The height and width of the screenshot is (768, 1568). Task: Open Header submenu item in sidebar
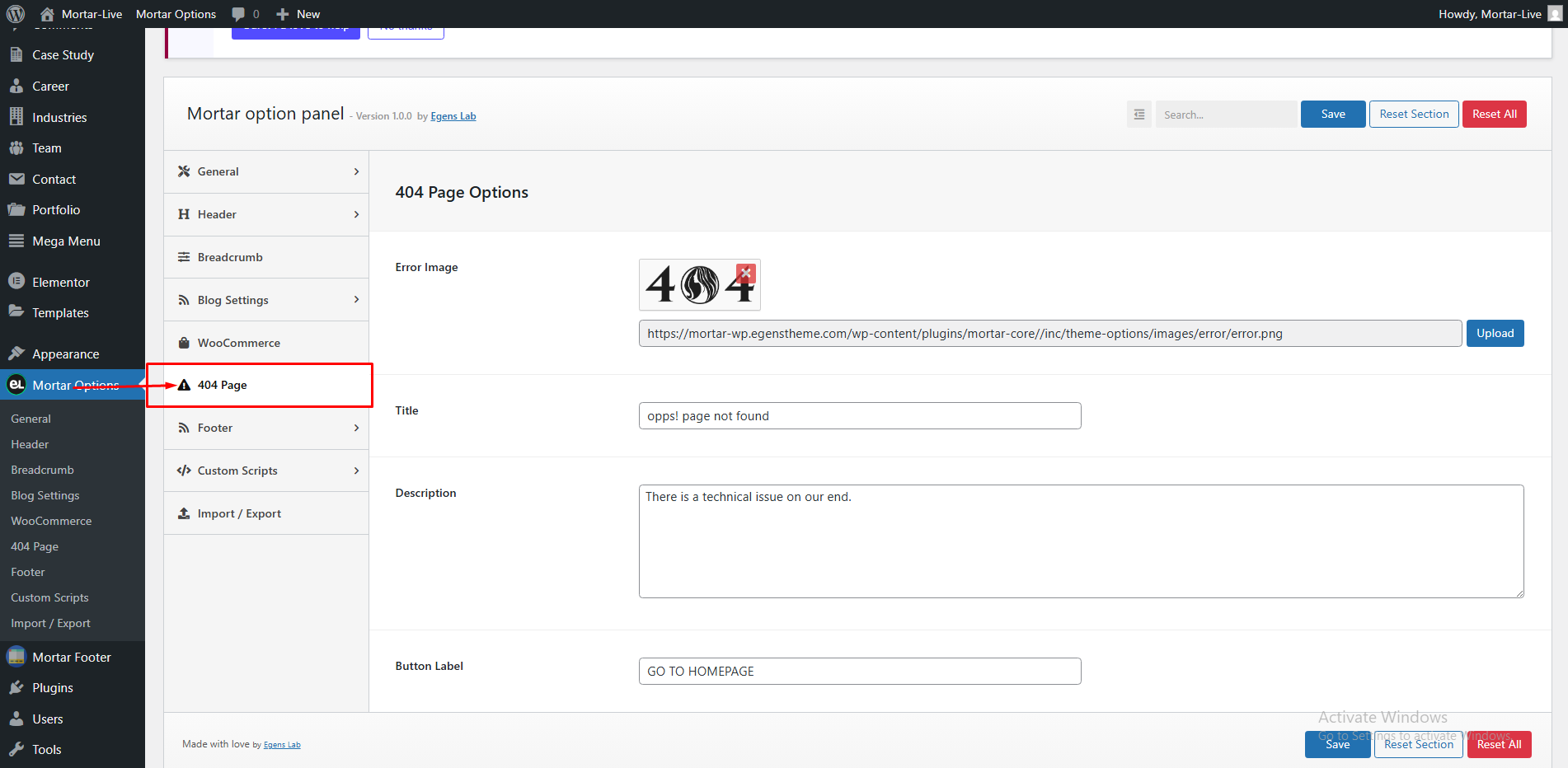(30, 444)
